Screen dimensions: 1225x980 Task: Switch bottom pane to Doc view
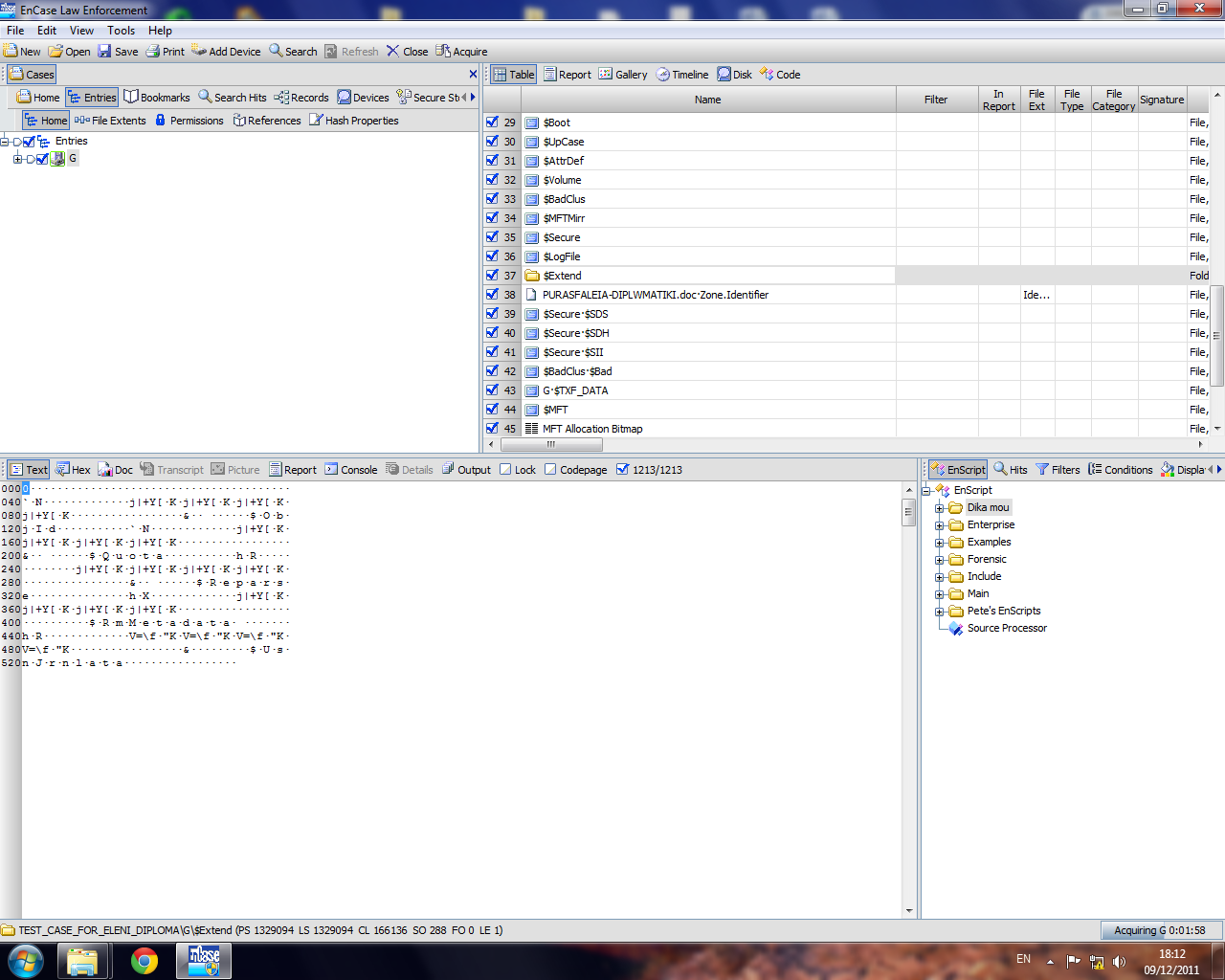pos(116,470)
